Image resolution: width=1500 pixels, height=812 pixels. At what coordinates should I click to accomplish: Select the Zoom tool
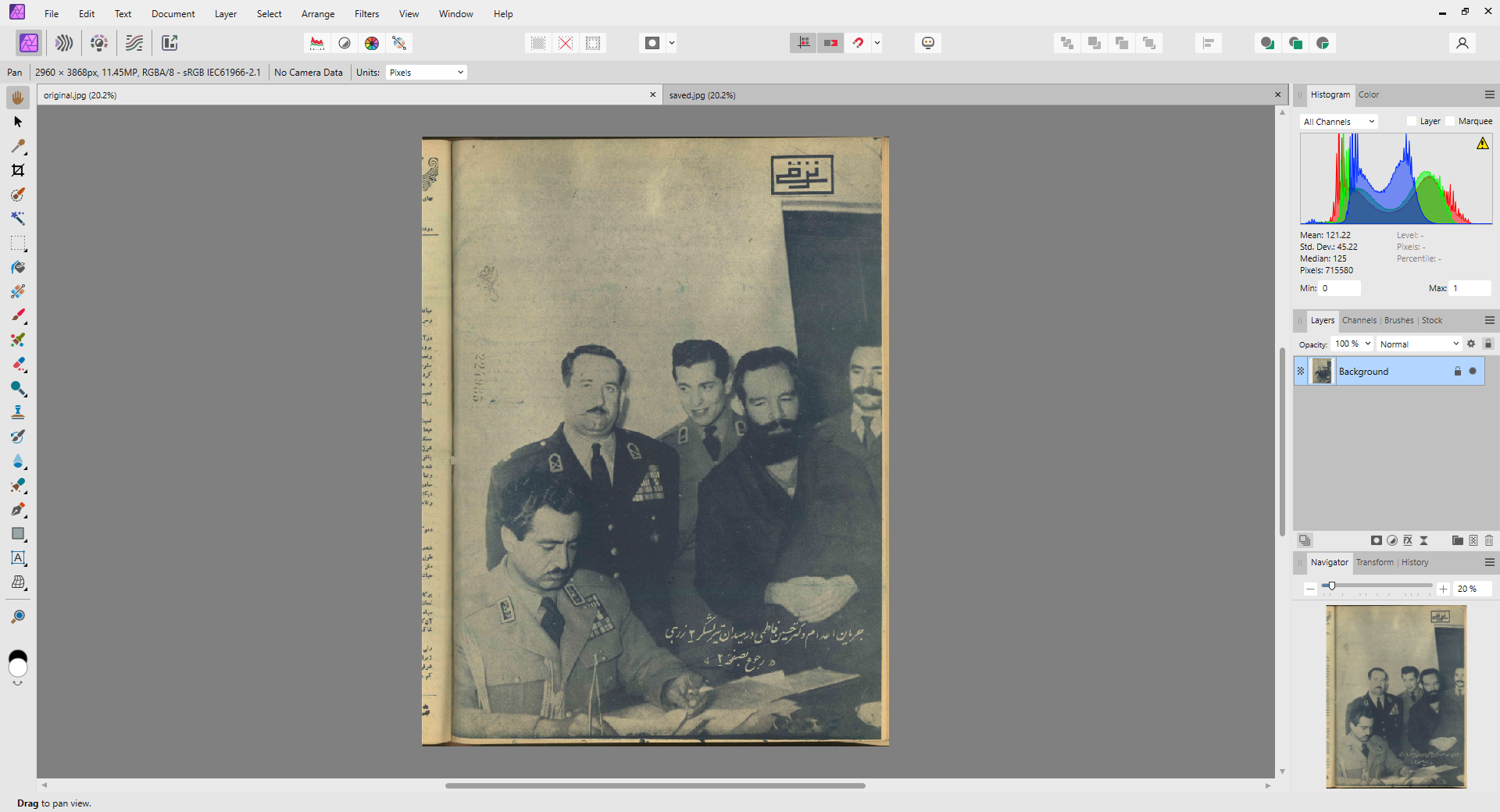pyautogui.click(x=18, y=617)
